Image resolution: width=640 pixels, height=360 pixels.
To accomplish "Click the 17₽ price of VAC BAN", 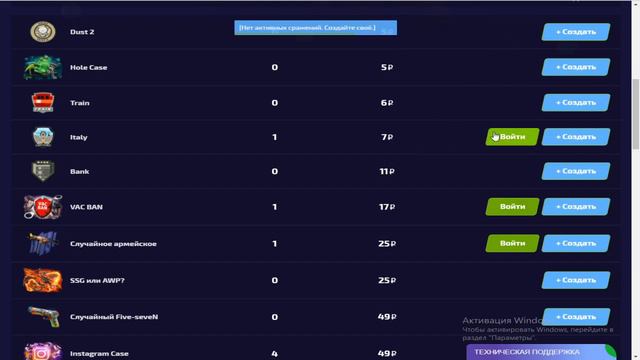I will click(387, 207).
